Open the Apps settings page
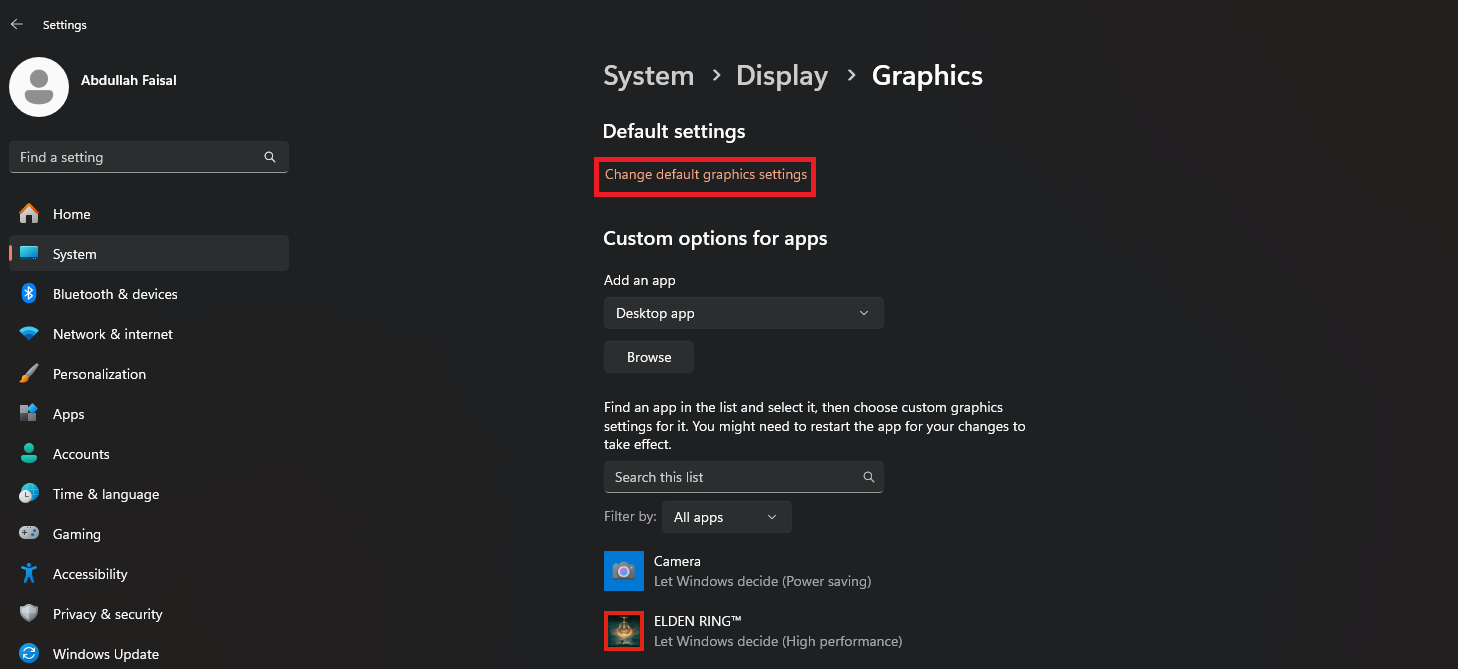Image resolution: width=1458 pixels, height=669 pixels. [x=68, y=414]
